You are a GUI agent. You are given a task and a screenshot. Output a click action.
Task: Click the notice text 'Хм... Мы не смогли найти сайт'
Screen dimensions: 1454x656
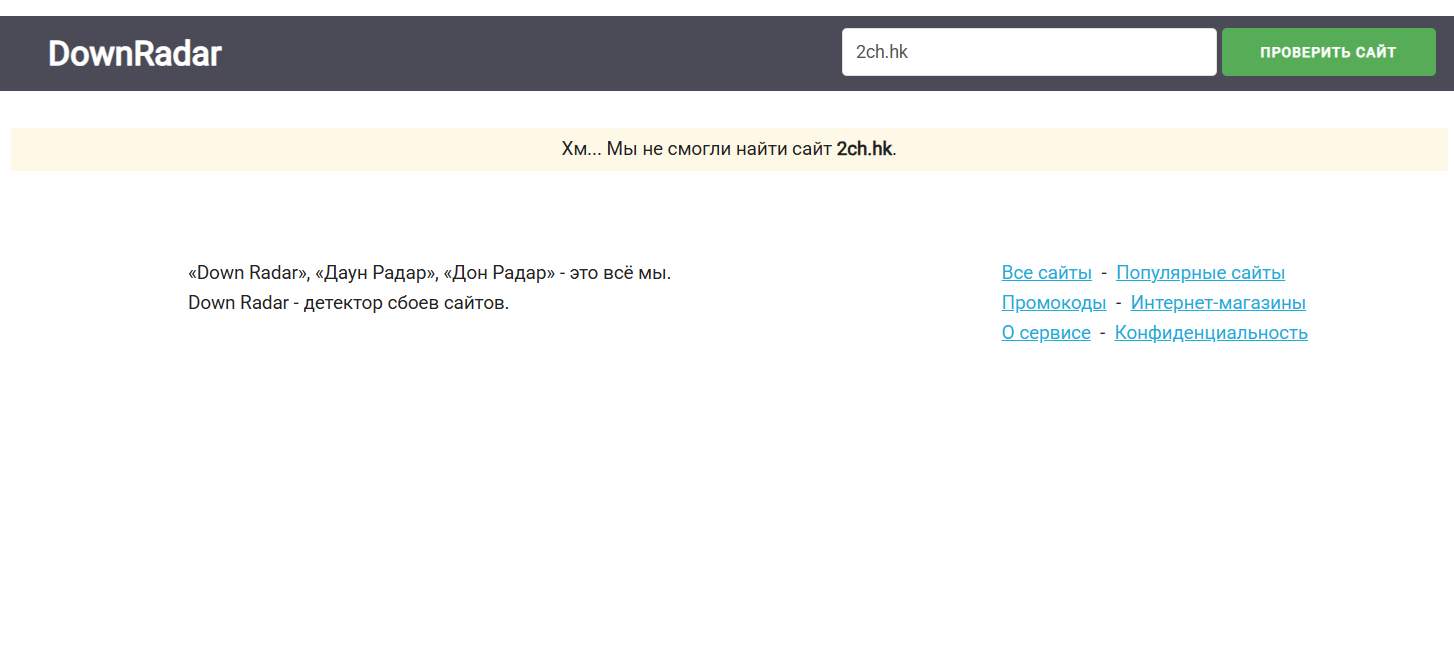[697, 149]
